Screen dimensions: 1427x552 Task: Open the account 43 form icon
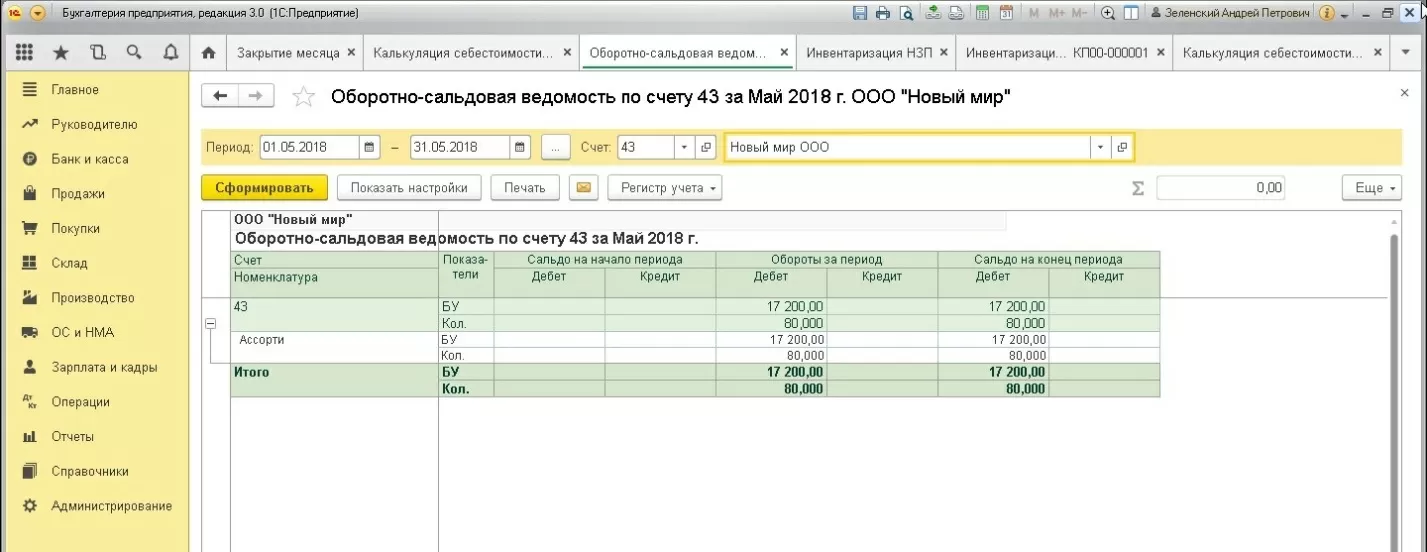click(x=706, y=147)
